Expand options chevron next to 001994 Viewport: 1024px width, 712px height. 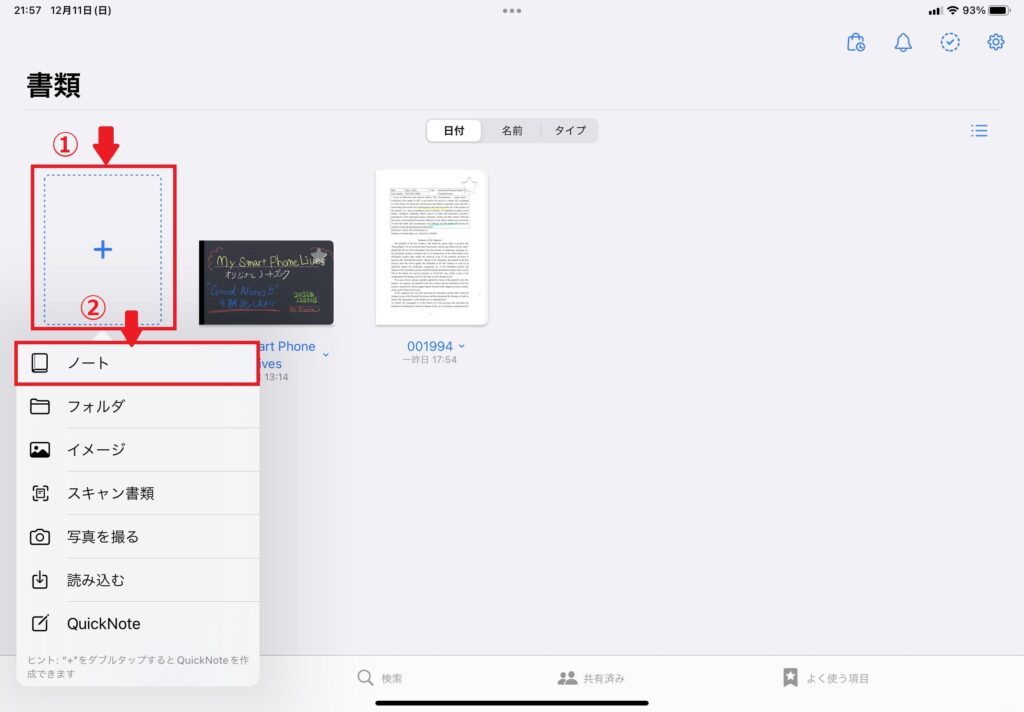click(462, 347)
